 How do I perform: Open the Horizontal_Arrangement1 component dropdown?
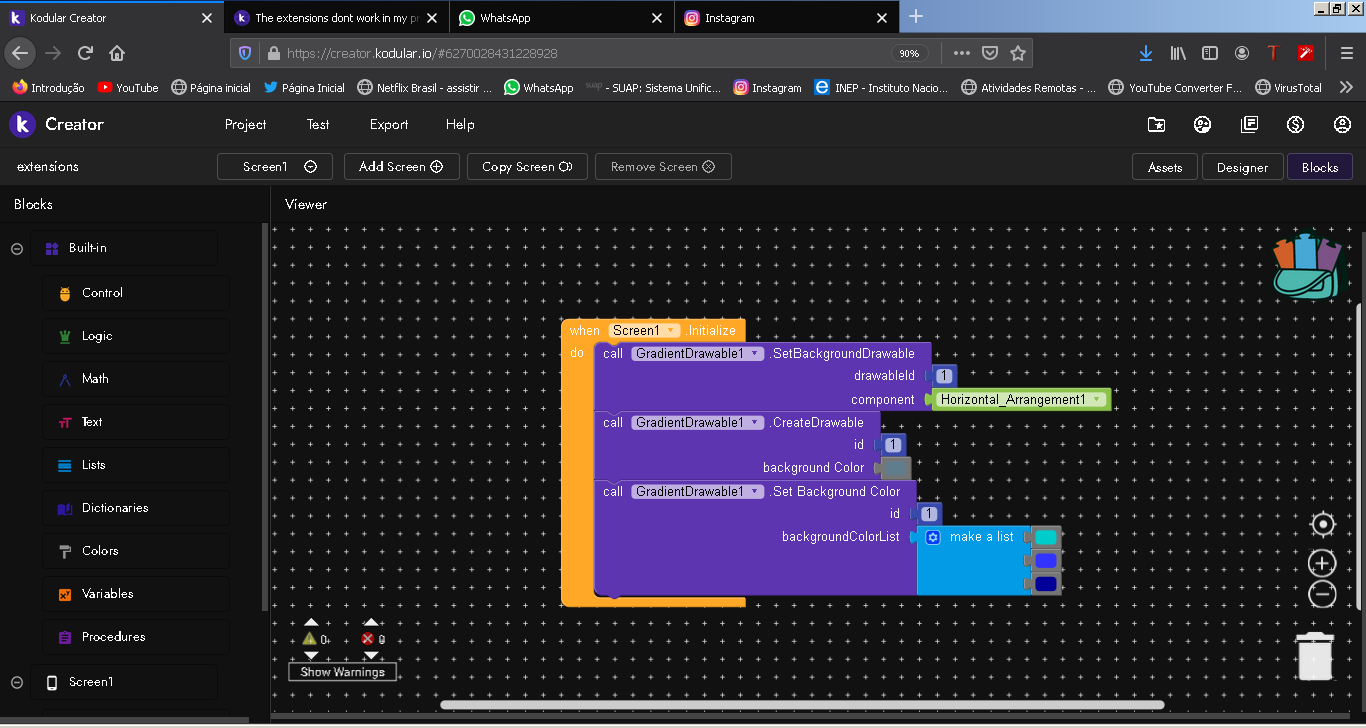tap(1097, 400)
